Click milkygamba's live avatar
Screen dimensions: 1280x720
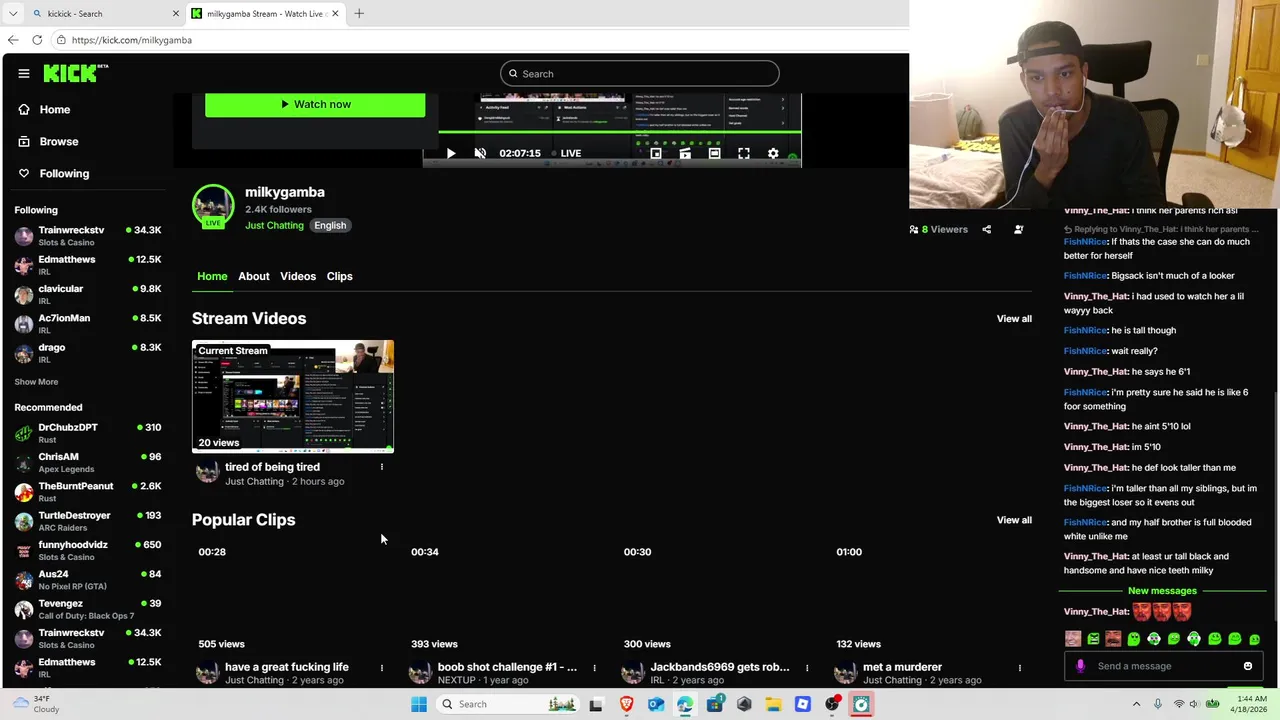coord(213,206)
